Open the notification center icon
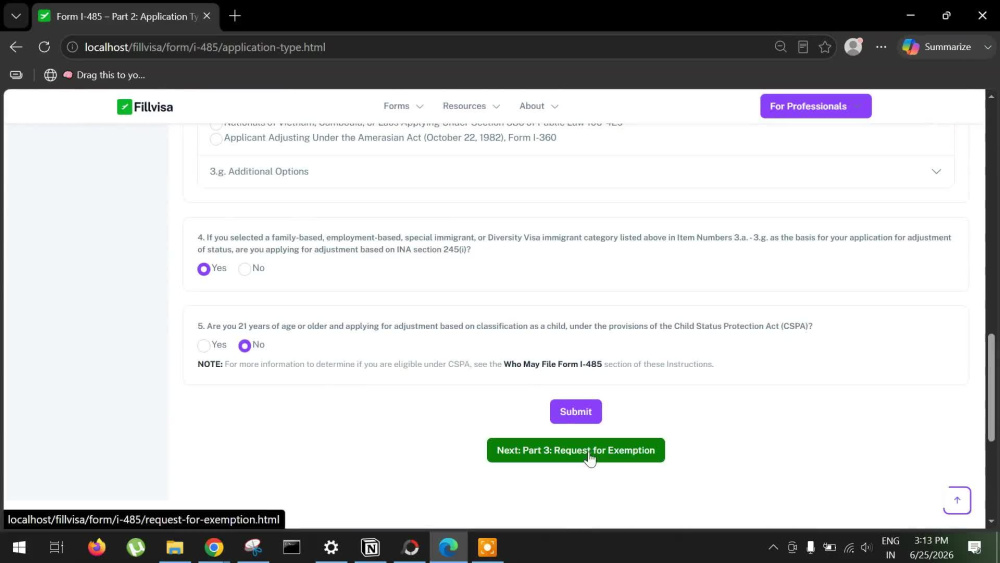Image resolution: width=1000 pixels, height=563 pixels. (x=974, y=547)
